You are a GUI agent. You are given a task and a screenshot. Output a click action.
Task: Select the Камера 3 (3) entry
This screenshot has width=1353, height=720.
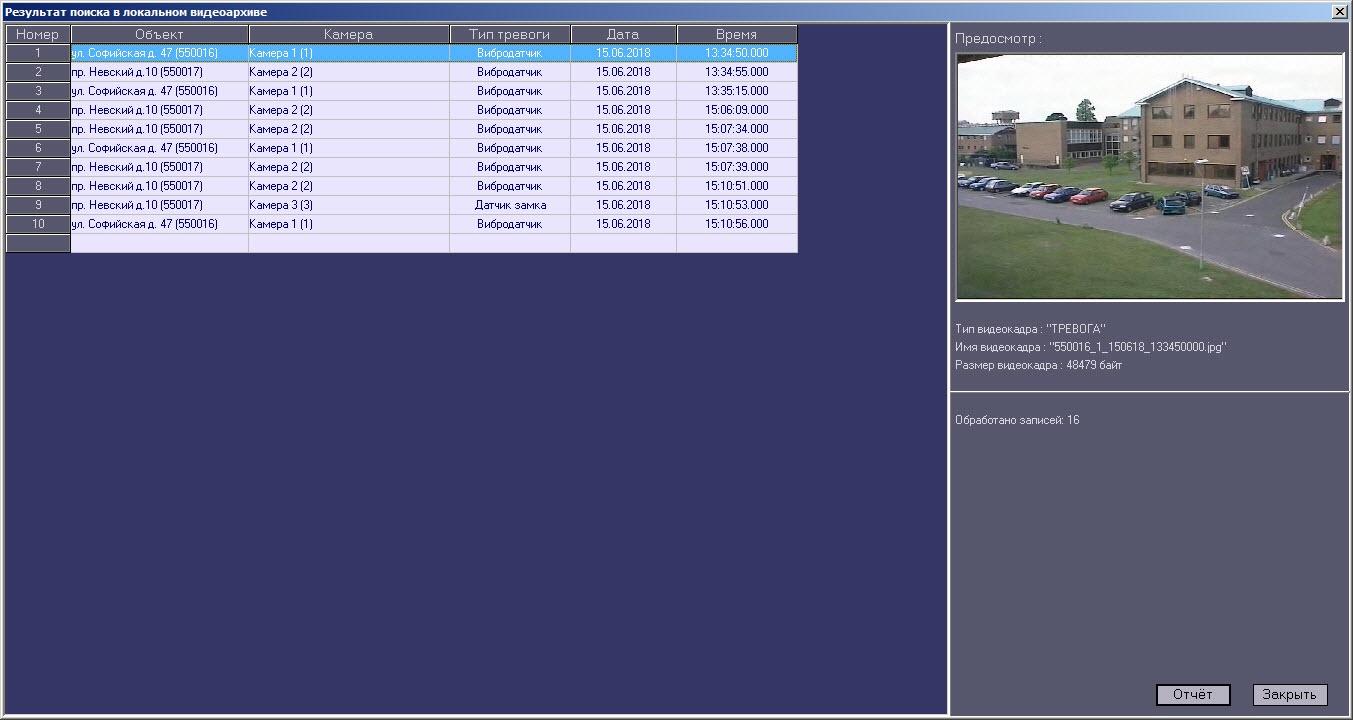pyautogui.click(x=281, y=205)
